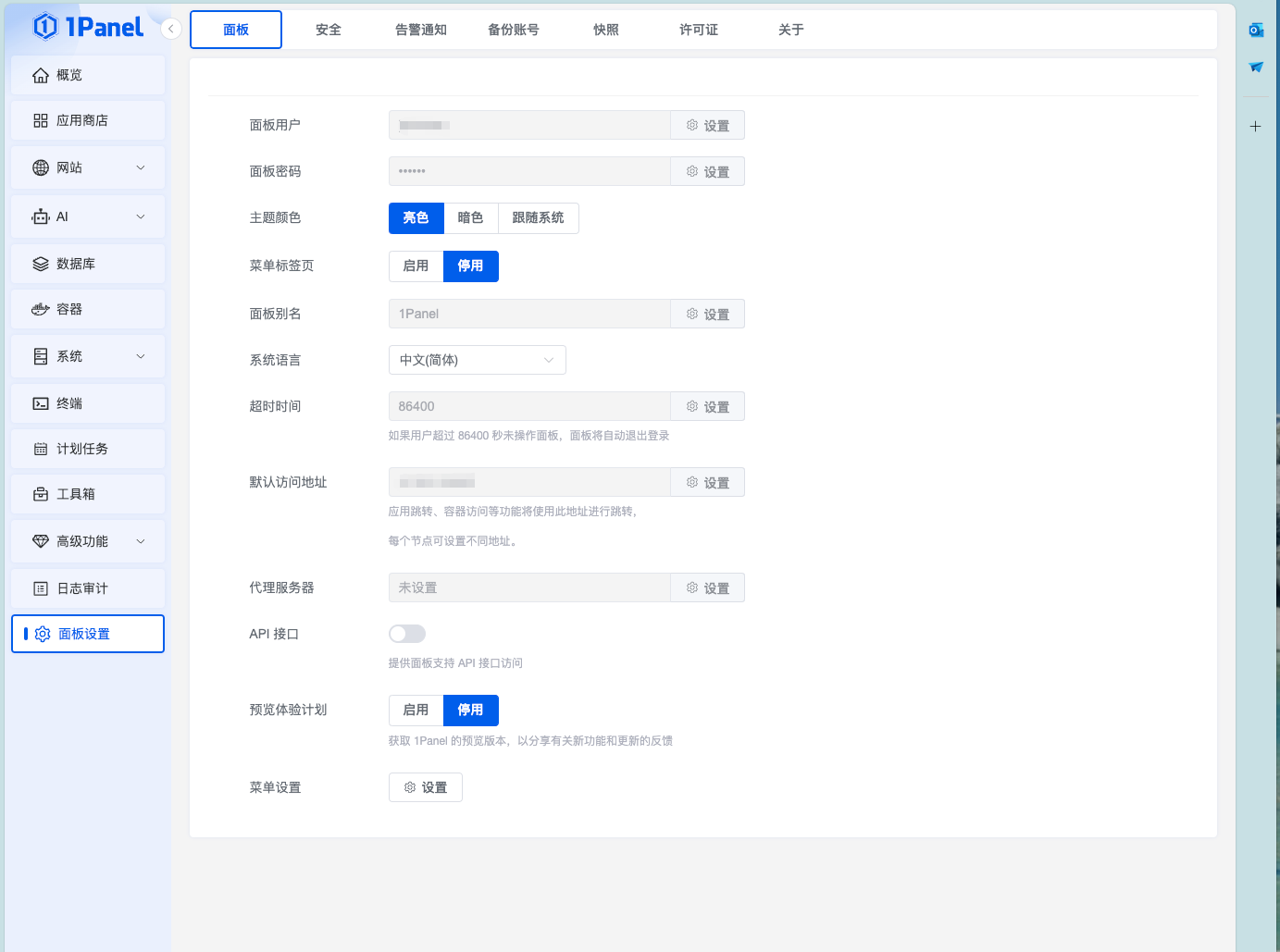Screen dimensions: 1280x952
Task: Open the 系统语言 language dropdown
Action: 477,360
